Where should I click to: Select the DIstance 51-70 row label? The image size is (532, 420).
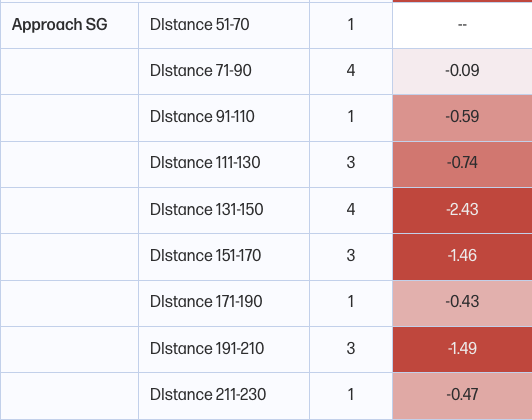click(200, 25)
